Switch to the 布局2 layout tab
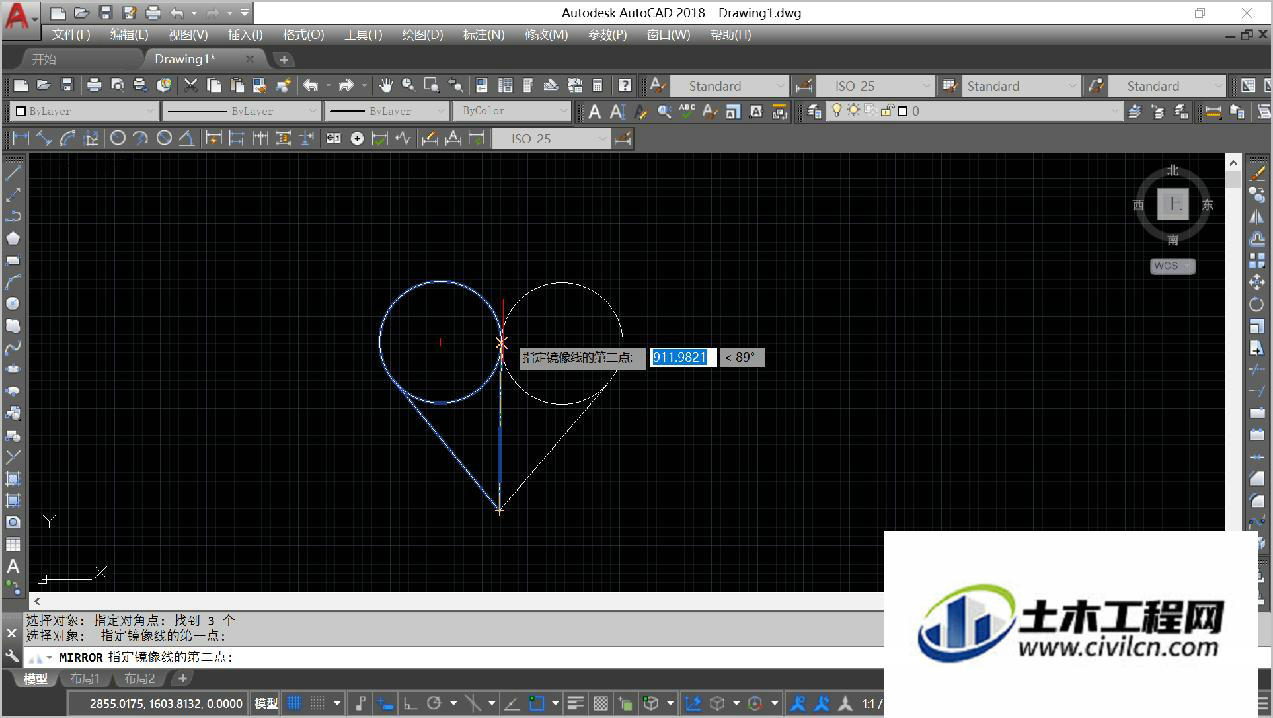1273x718 pixels. pos(138,679)
